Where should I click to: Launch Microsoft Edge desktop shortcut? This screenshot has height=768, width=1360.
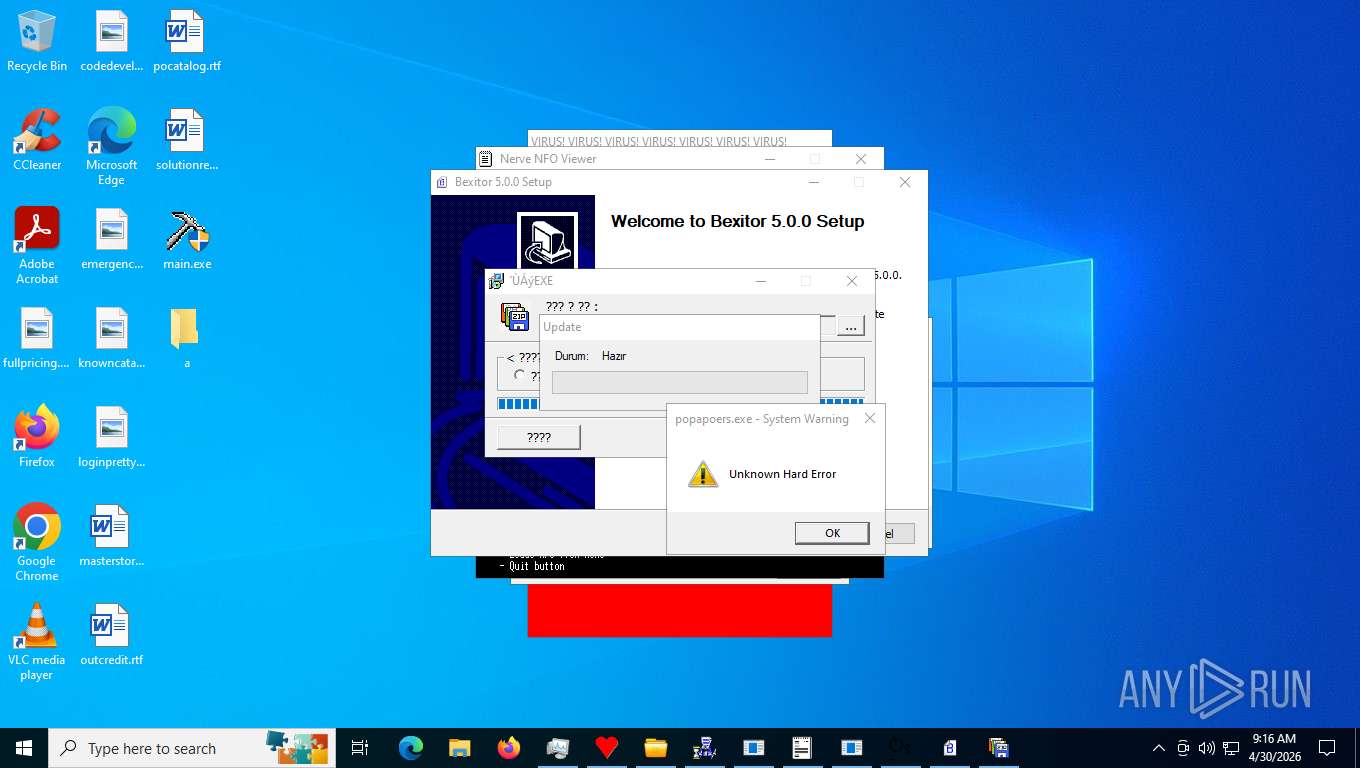tap(111, 146)
